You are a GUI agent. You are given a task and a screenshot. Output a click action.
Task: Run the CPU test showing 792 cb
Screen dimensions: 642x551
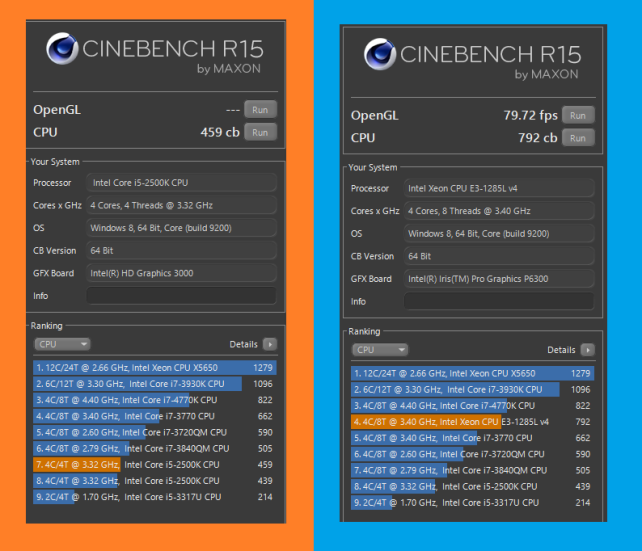[578, 138]
